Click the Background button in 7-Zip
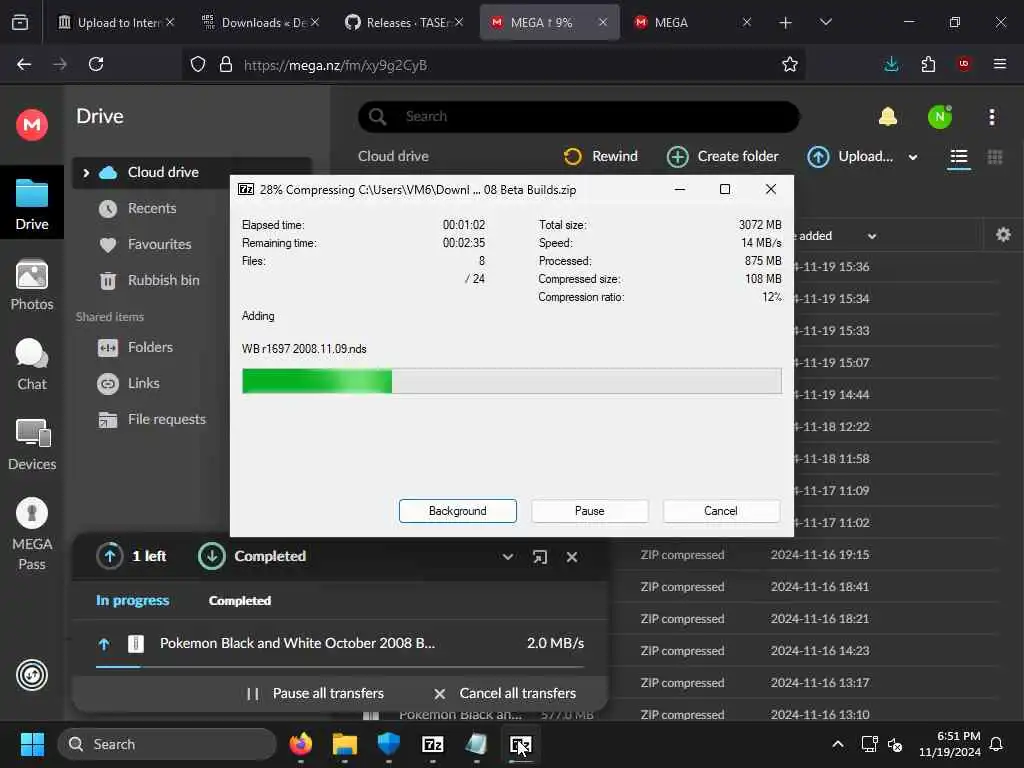Viewport: 1024px width, 768px height. coord(457,511)
